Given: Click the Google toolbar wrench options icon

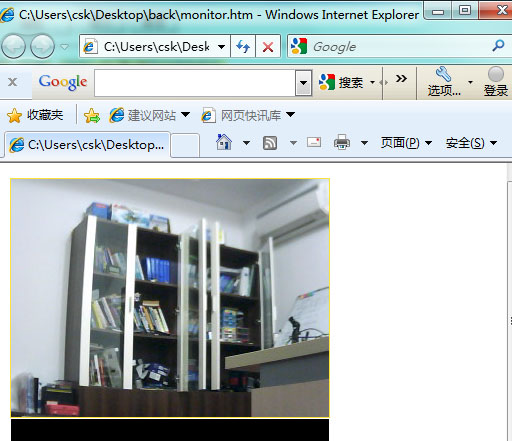Looking at the screenshot, I should (444, 74).
